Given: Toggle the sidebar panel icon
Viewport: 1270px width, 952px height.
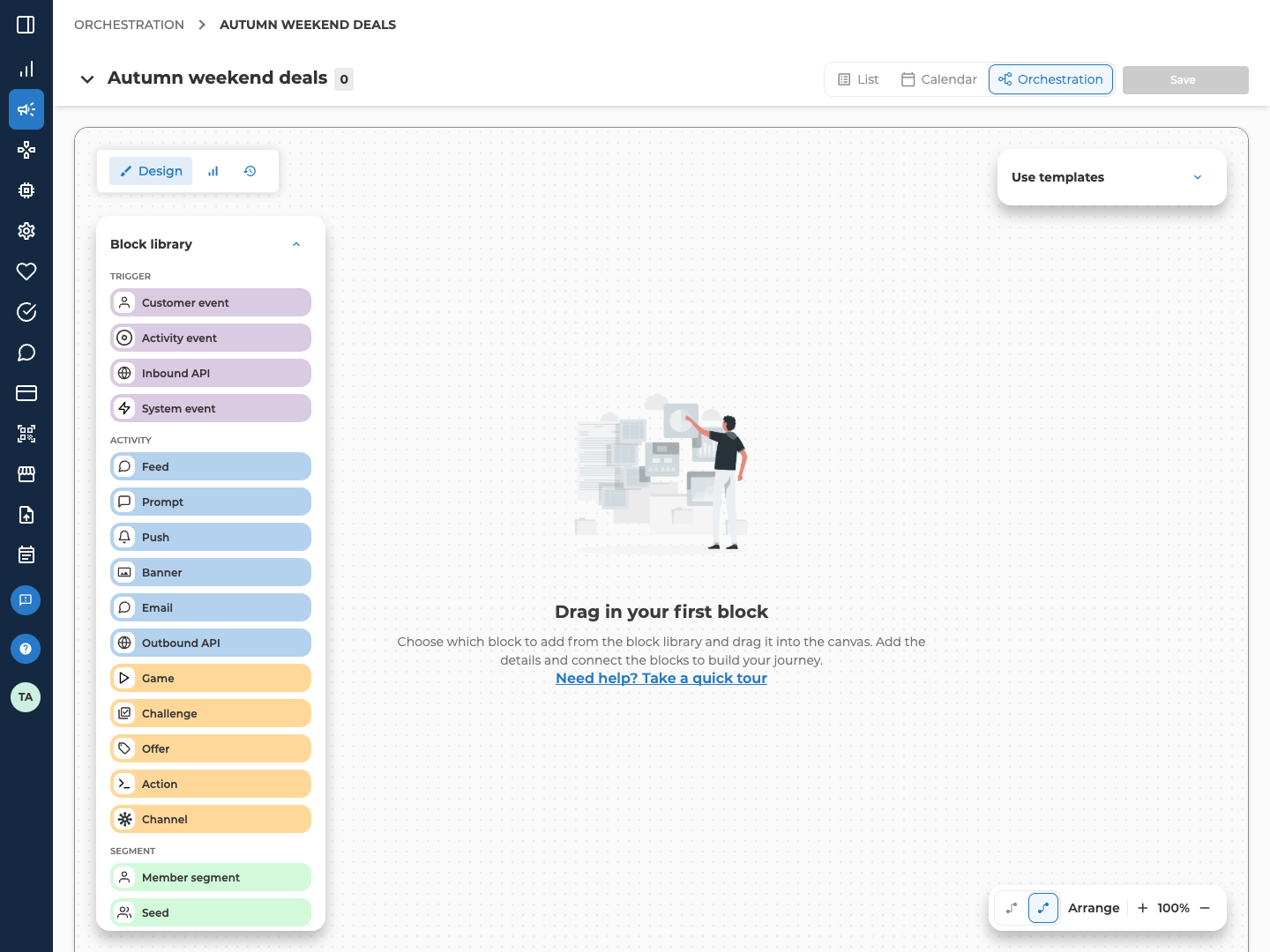Looking at the screenshot, I should pyautogui.click(x=26, y=25).
